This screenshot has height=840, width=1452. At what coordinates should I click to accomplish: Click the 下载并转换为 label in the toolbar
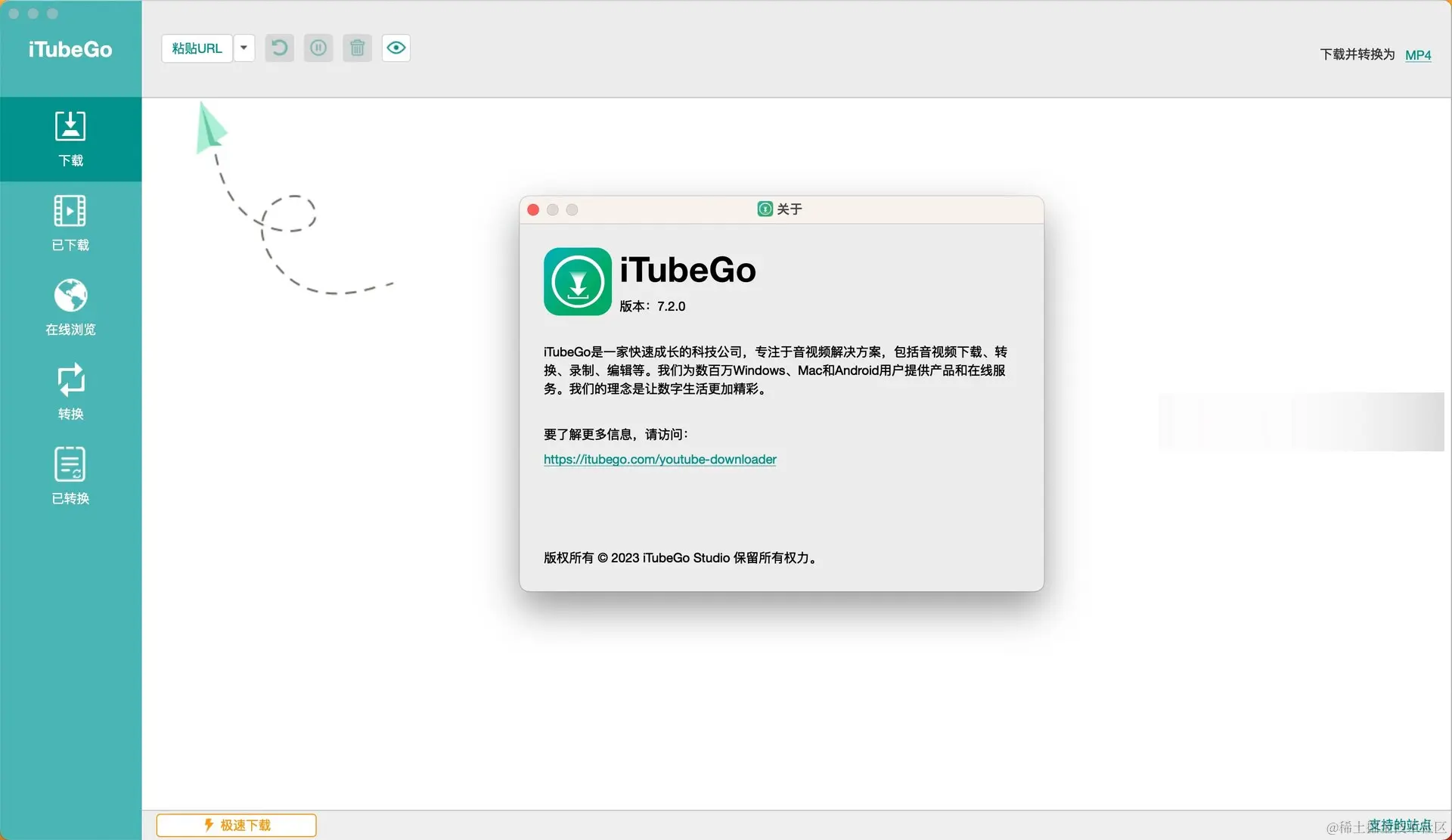coord(1357,54)
